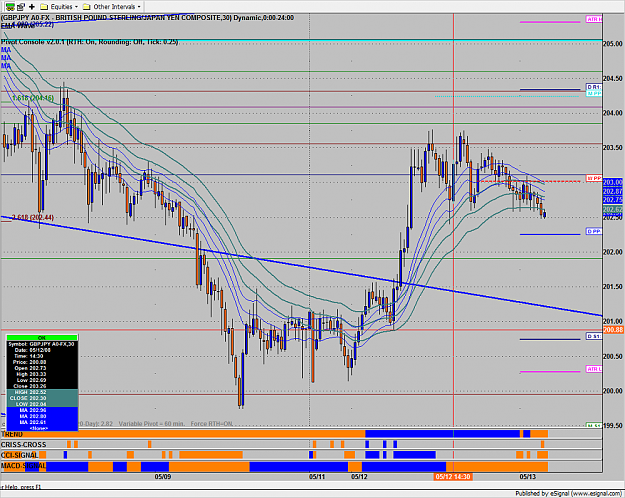Click the TREND indicator row label
This screenshot has height=498, width=625.
[12, 434]
